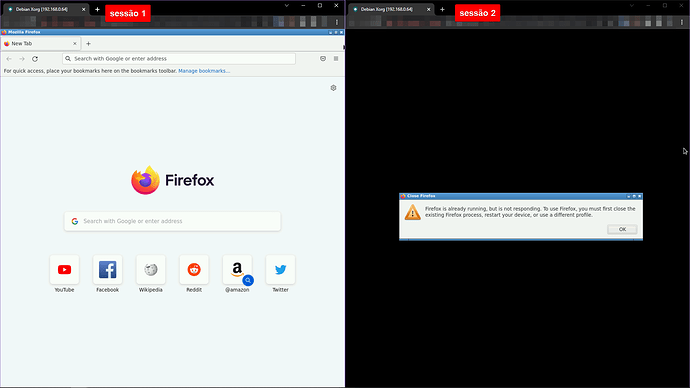Screen dimensions: 690x388
Task: Open the Facebook shortcut tile
Action: 107,269
